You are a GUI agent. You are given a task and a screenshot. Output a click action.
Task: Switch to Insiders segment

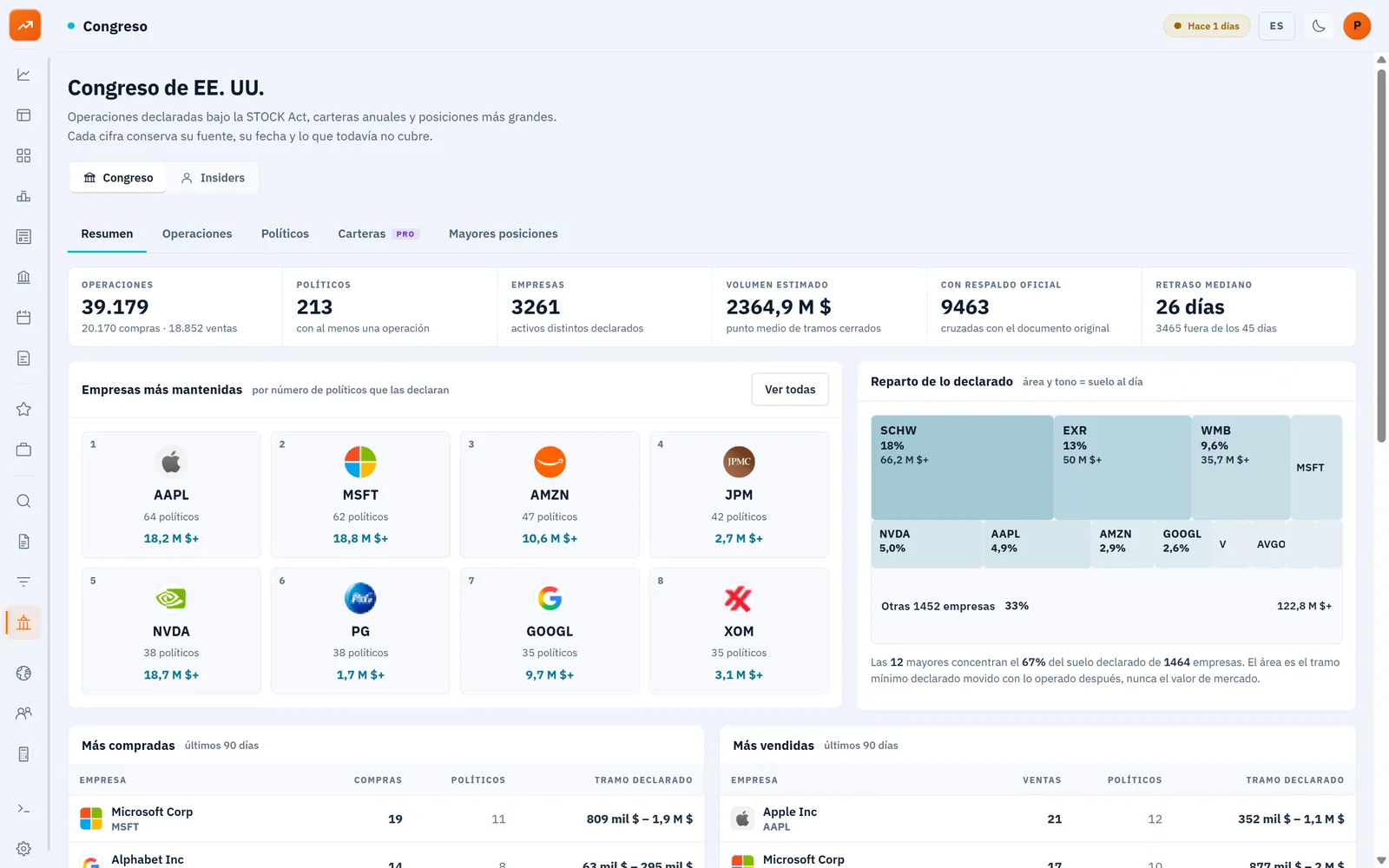[213, 178]
